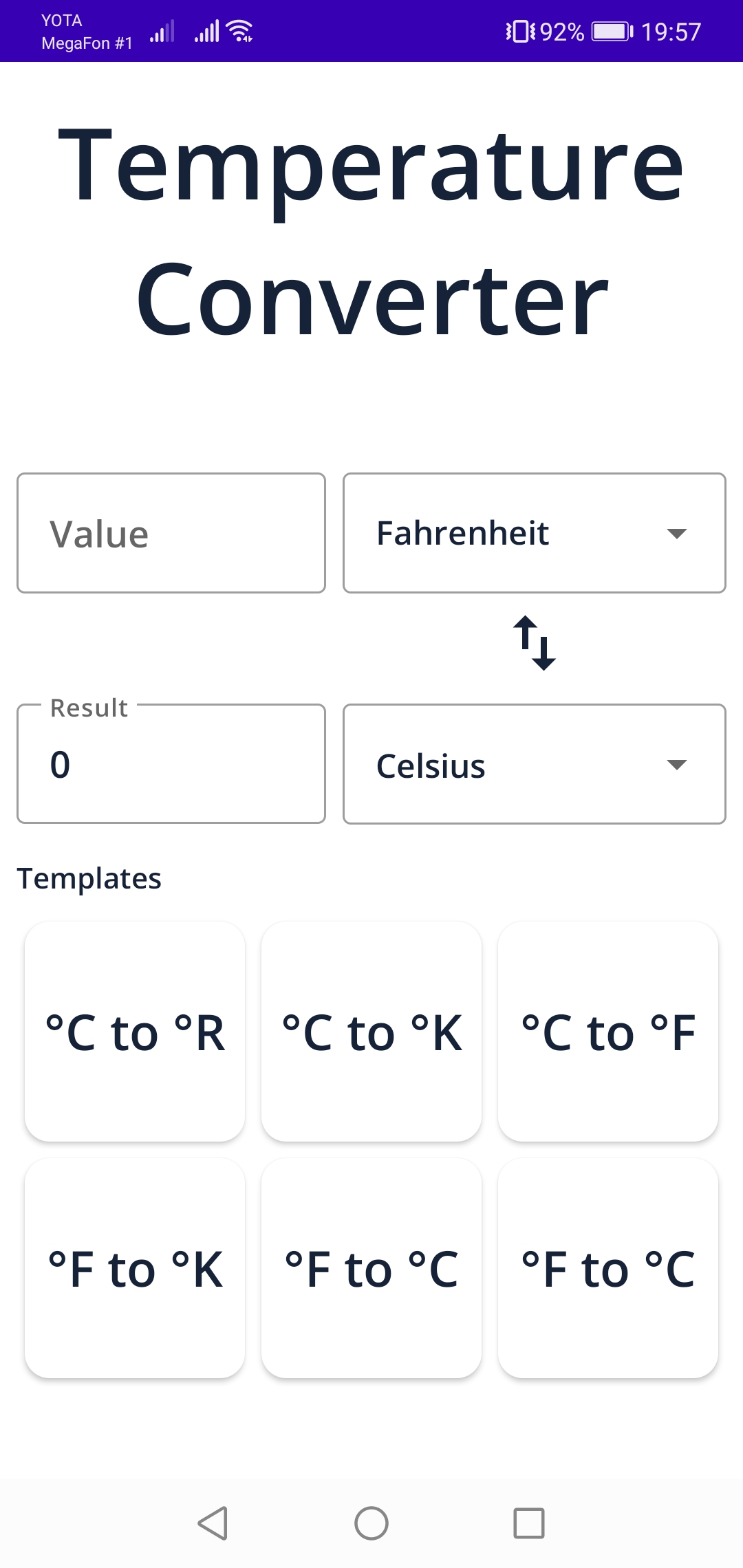Tap the Templates section label
743x1568 pixels.
pyautogui.click(x=89, y=878)
